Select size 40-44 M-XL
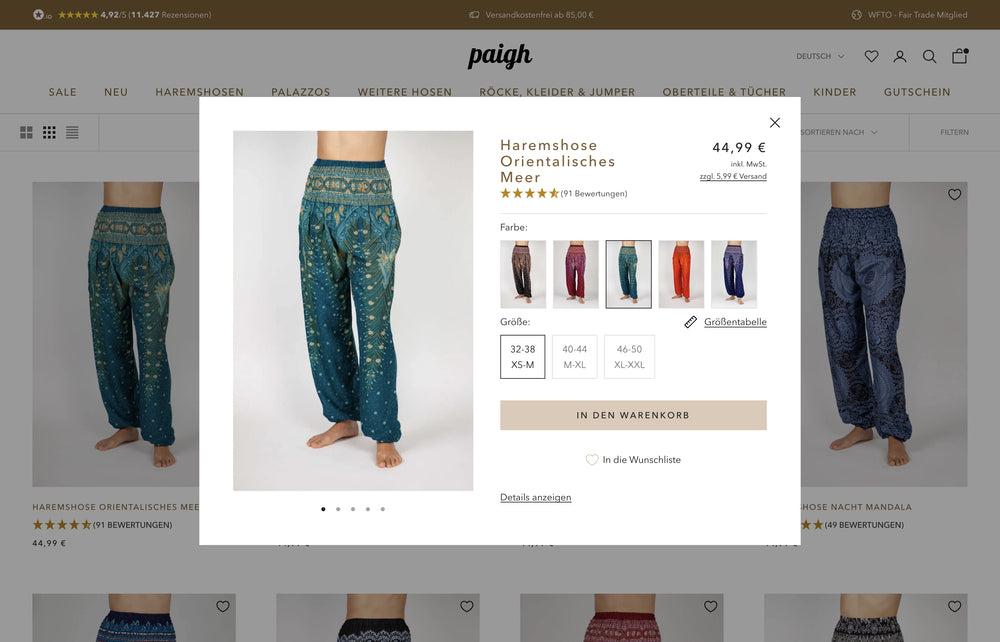Viewport: 1000px width, 642px height. (575, 357)
